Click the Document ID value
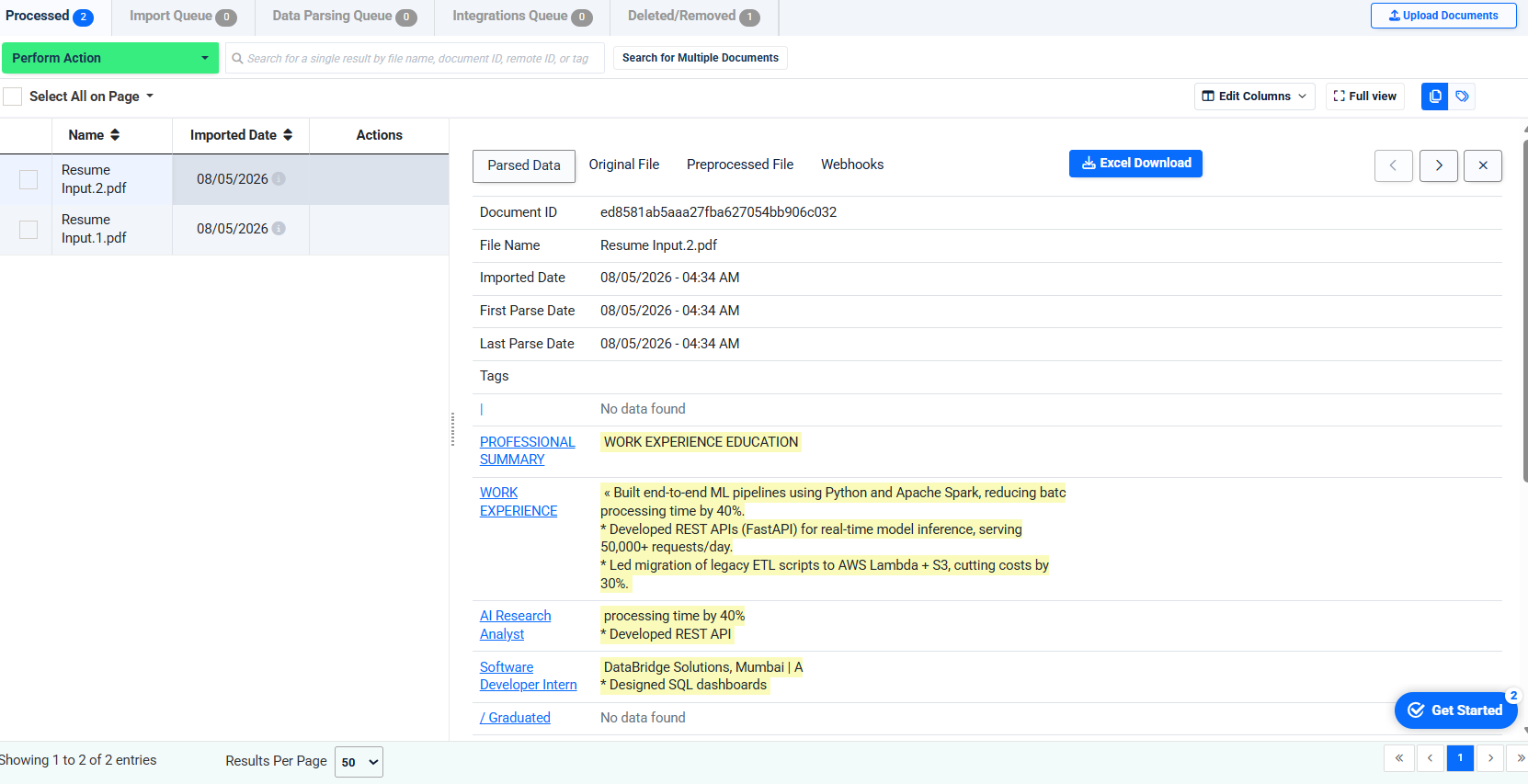The width and height of the screenshot is (1528, 784). [718, 212]
